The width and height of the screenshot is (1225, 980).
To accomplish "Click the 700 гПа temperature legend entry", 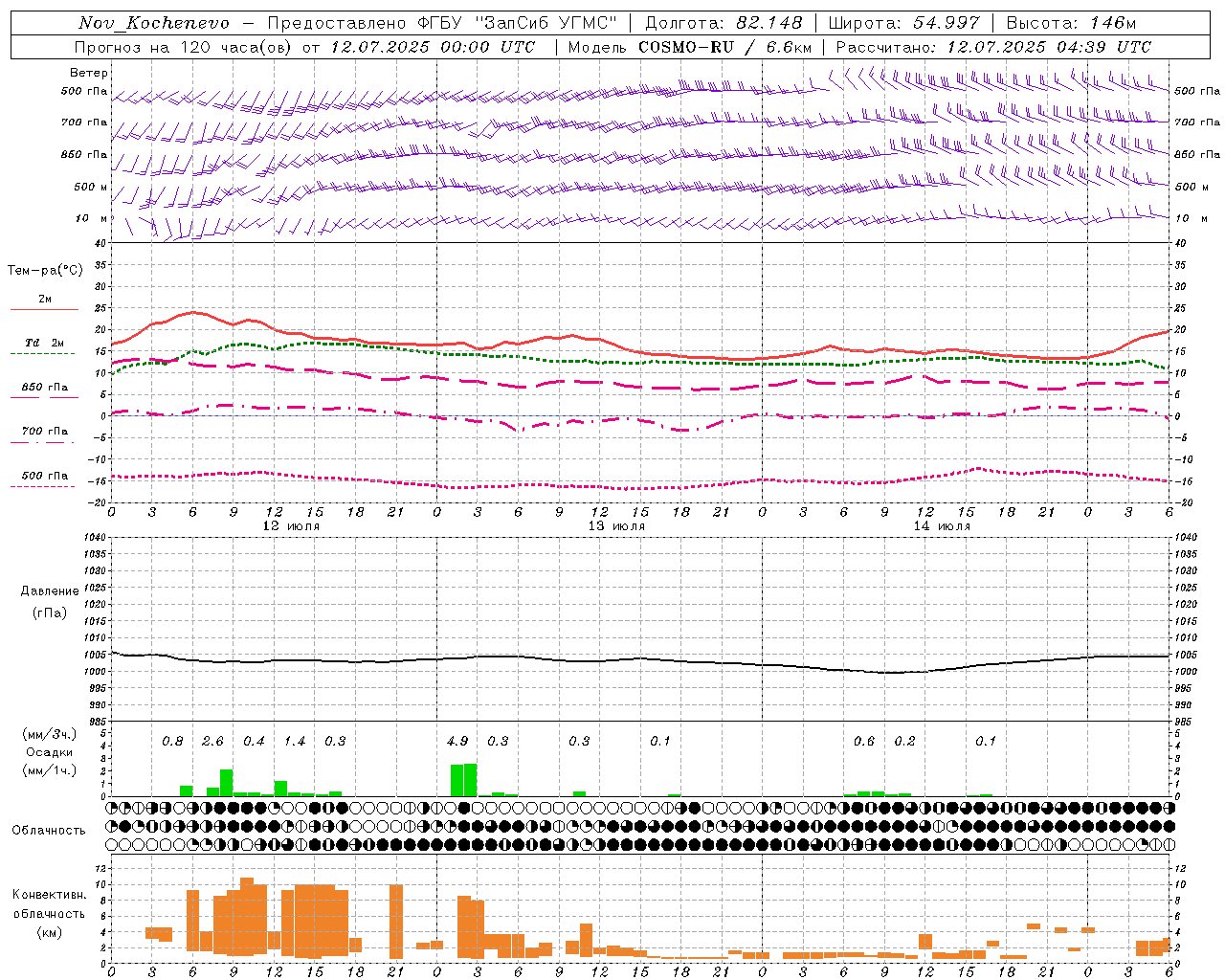I will (x=45, y=431).
